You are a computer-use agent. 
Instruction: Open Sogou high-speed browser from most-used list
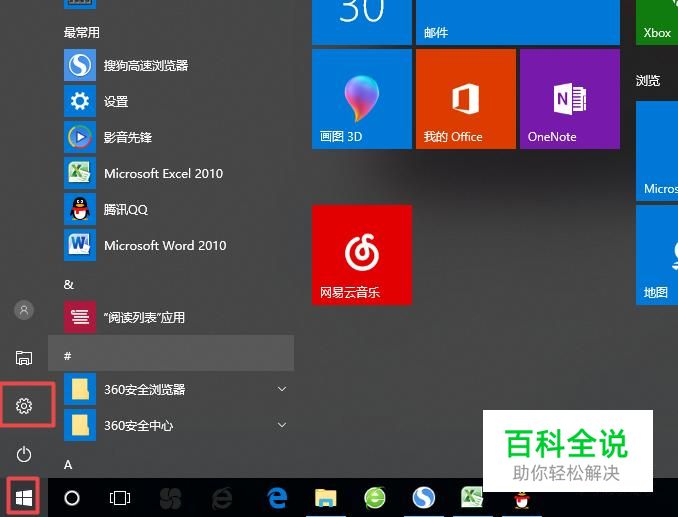coord(171,65)
